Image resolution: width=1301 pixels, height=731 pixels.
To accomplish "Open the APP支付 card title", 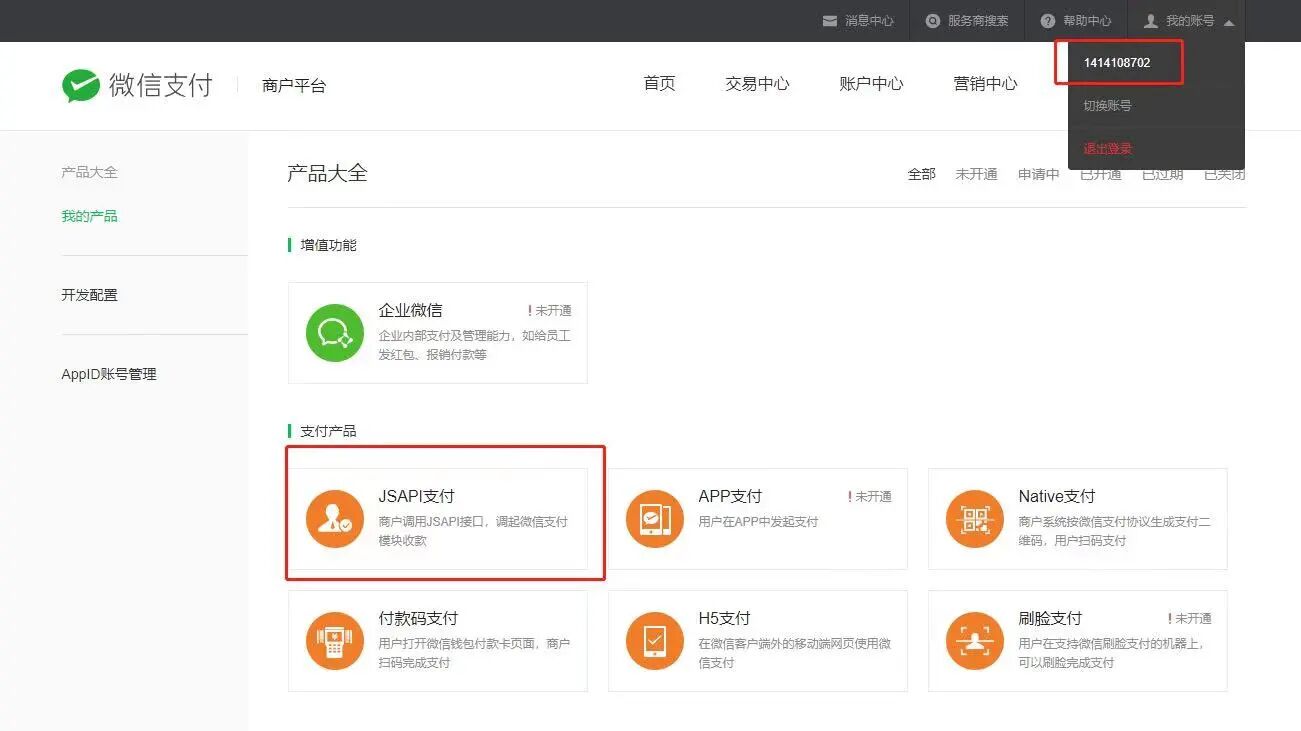I will pyautogui.click(x=730, y=496).
